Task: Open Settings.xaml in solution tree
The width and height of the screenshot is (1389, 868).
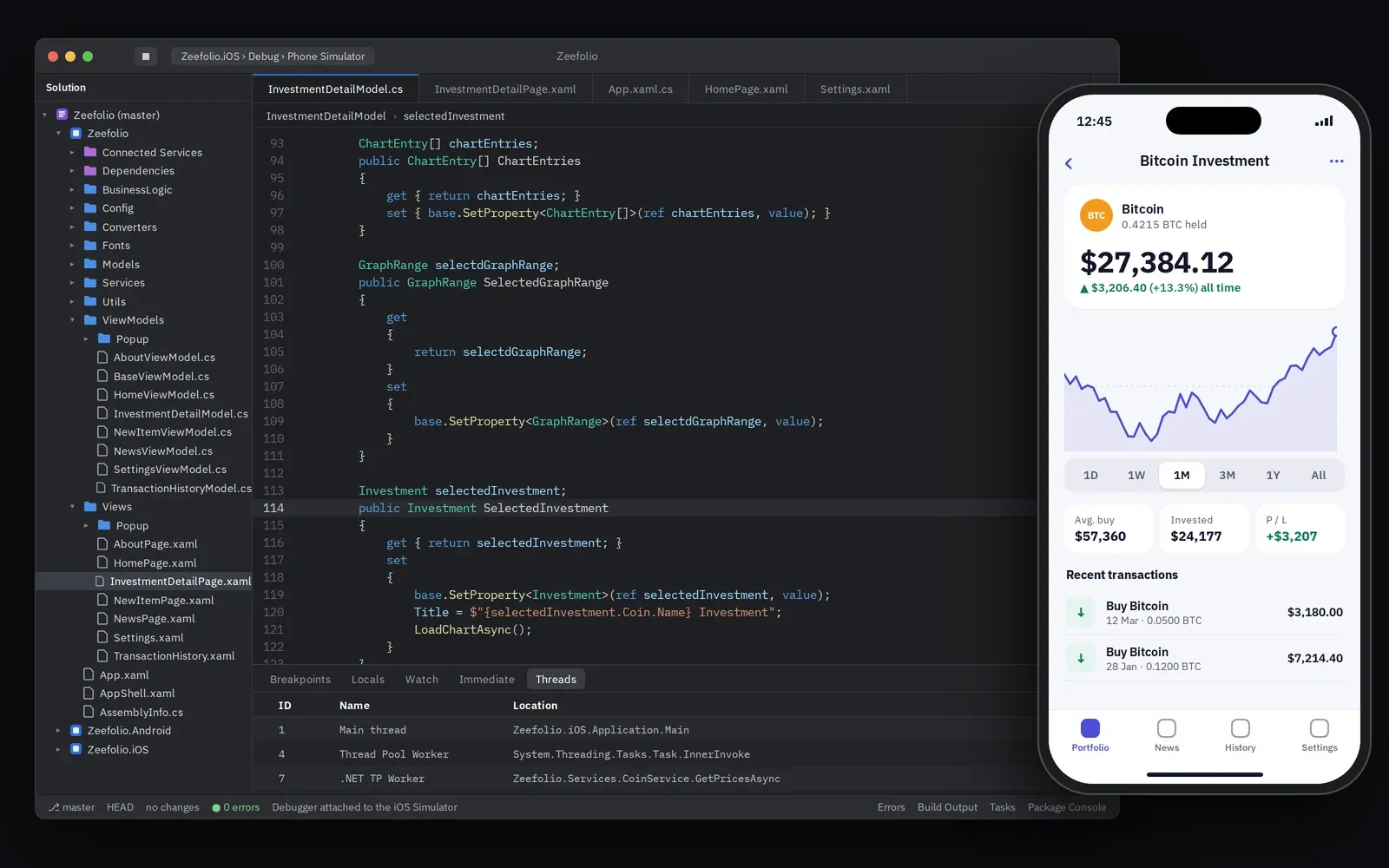Action: [x=148, y=638]
